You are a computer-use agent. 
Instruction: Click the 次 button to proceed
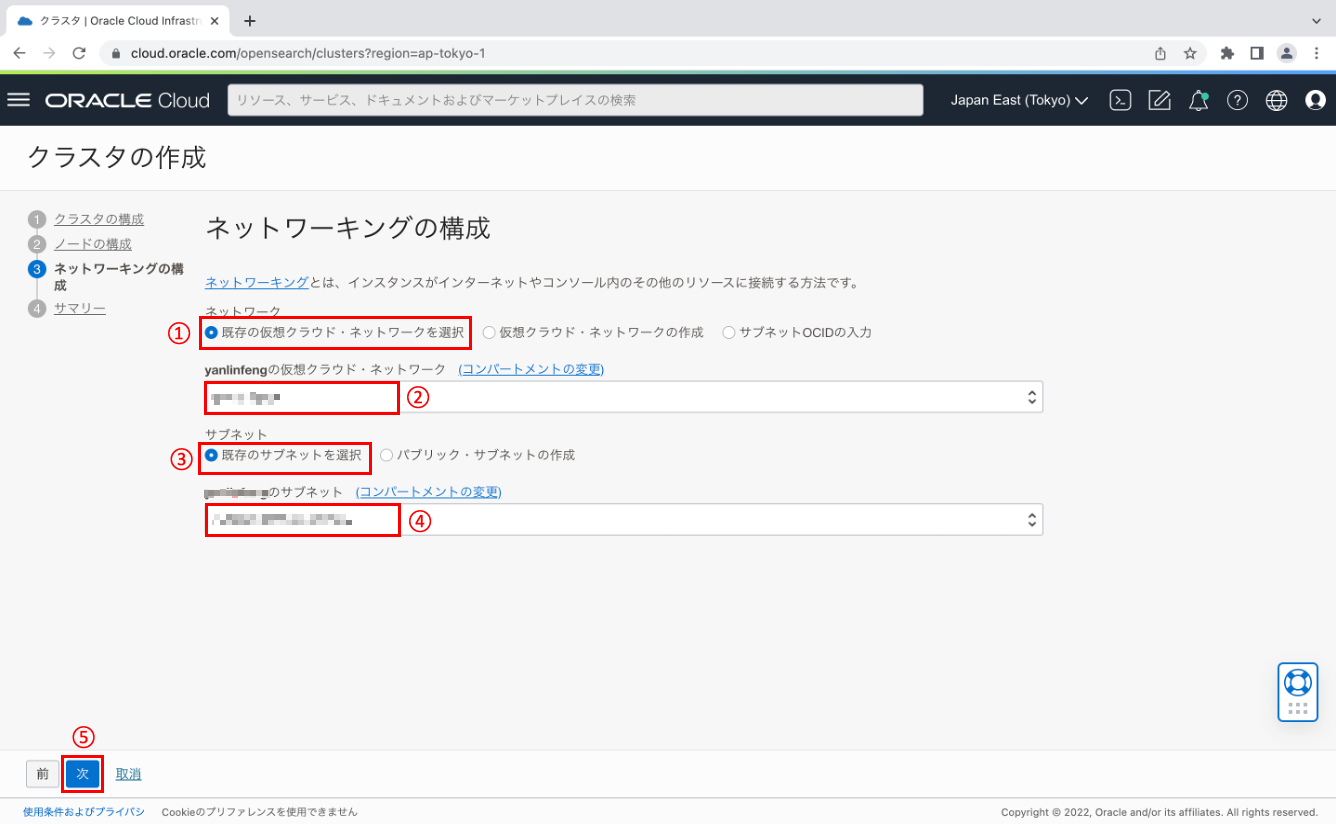coord(83,773)
